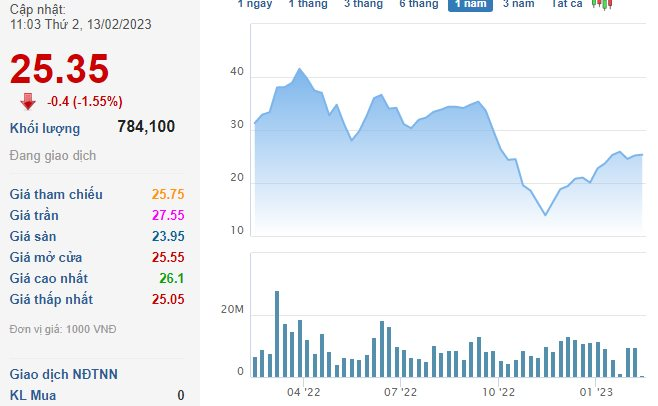Switch chart to candlestick view icon

[x=602, y=4]
